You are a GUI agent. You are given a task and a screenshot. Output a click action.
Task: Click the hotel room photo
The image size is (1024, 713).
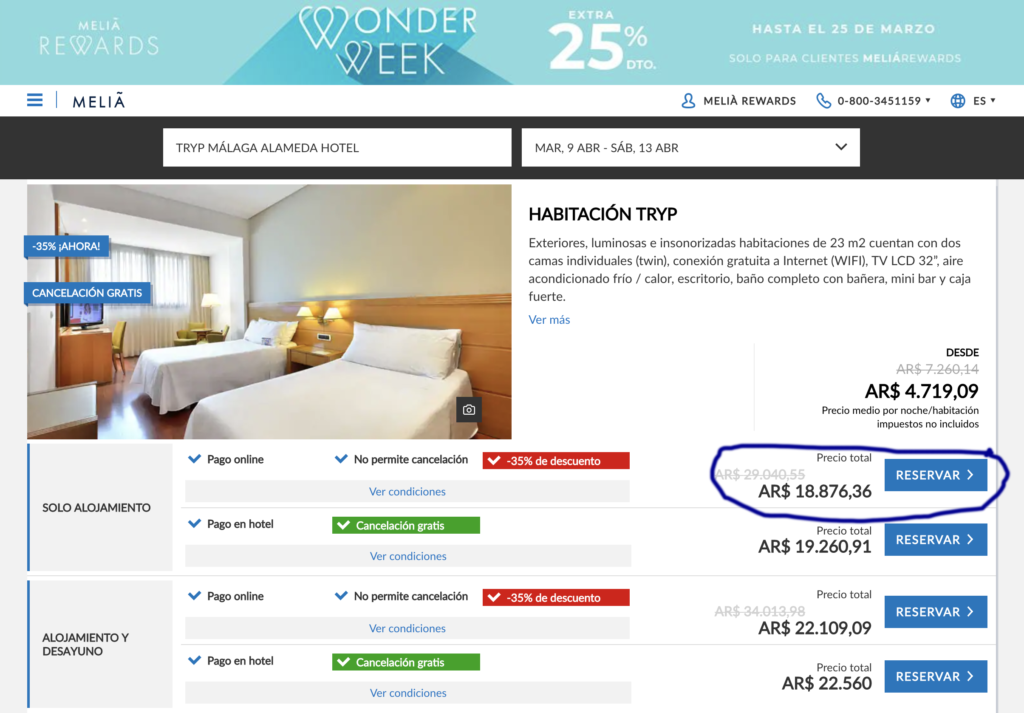click(269, 311)
